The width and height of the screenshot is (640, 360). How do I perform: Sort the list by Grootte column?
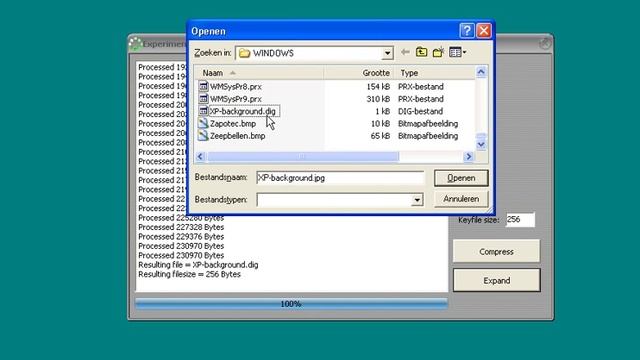359,73
